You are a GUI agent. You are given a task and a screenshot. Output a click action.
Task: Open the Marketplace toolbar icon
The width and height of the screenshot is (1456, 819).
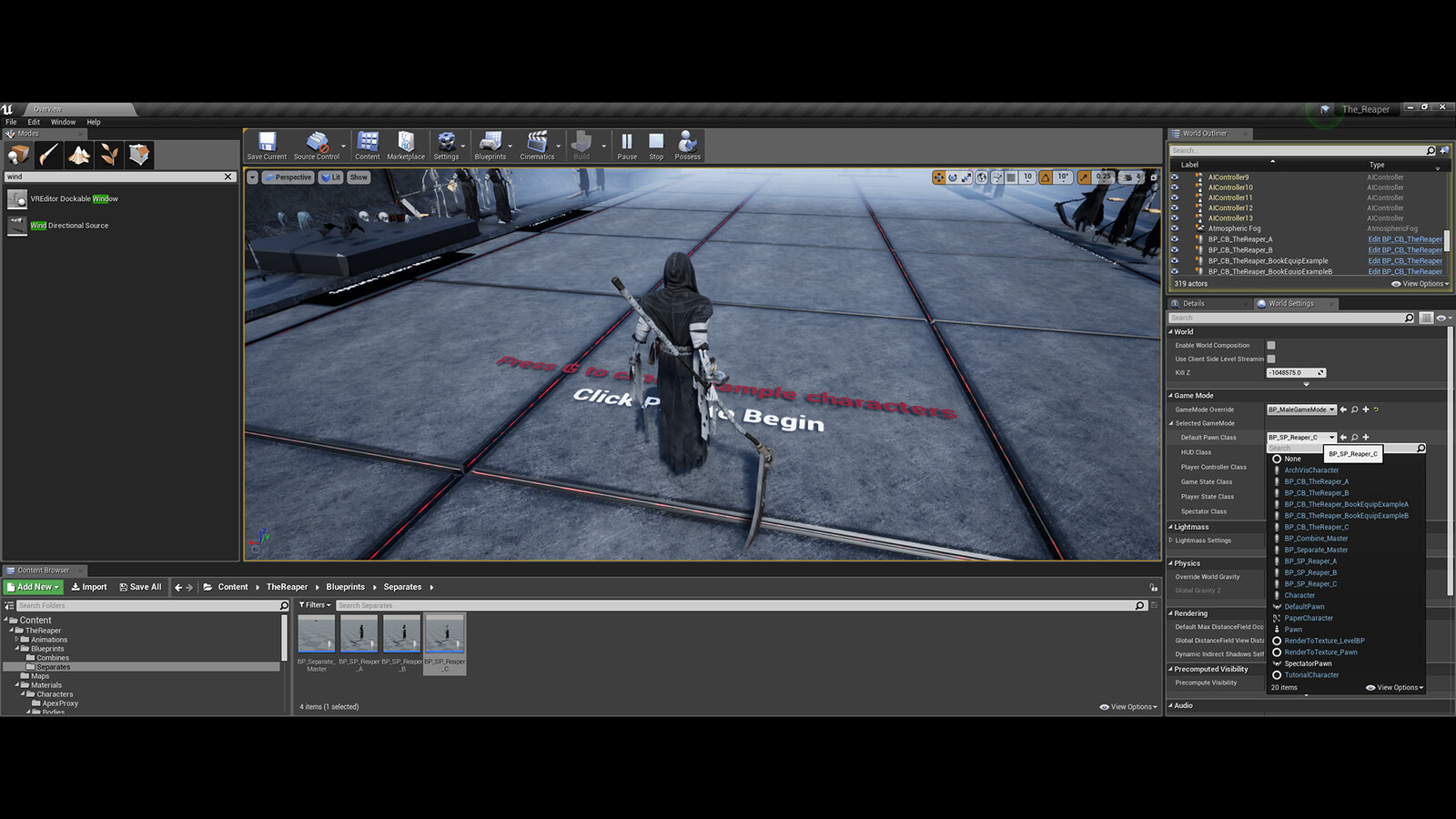coord(406,146)
